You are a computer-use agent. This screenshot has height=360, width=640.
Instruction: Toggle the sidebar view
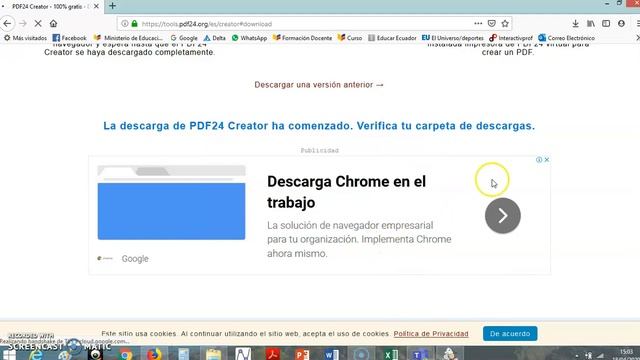[606, 24]
